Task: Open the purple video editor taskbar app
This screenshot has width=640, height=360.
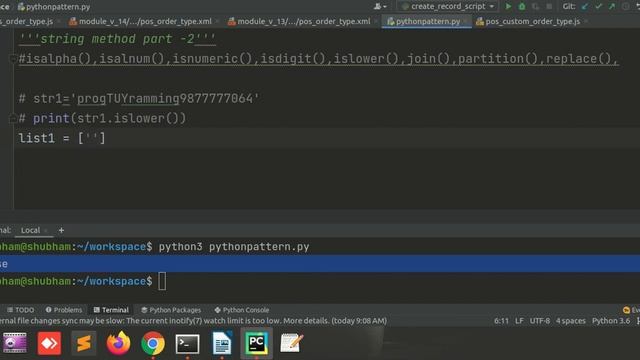Action: (x=15, y=343)
